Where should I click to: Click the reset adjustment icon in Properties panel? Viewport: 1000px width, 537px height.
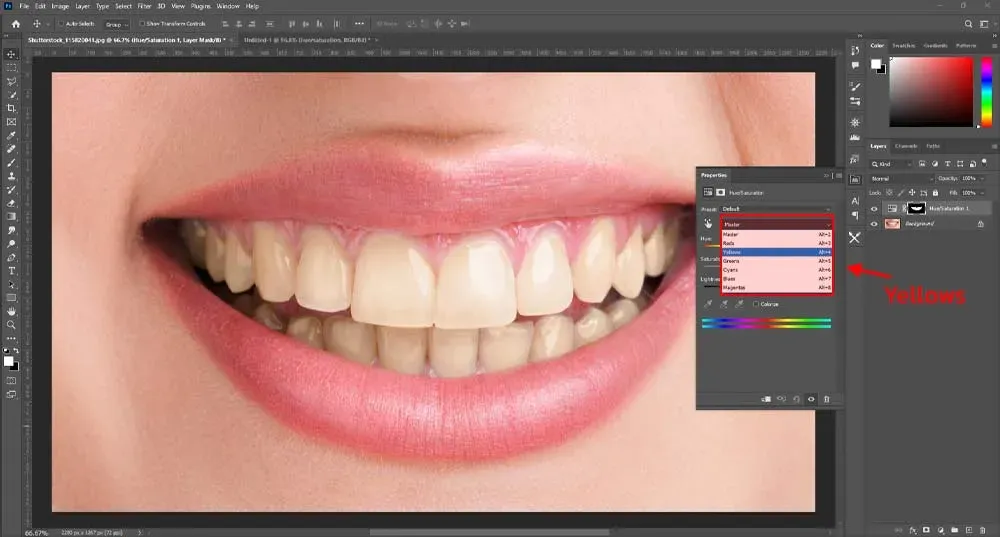pyautogui.click(x=797, y=399)
